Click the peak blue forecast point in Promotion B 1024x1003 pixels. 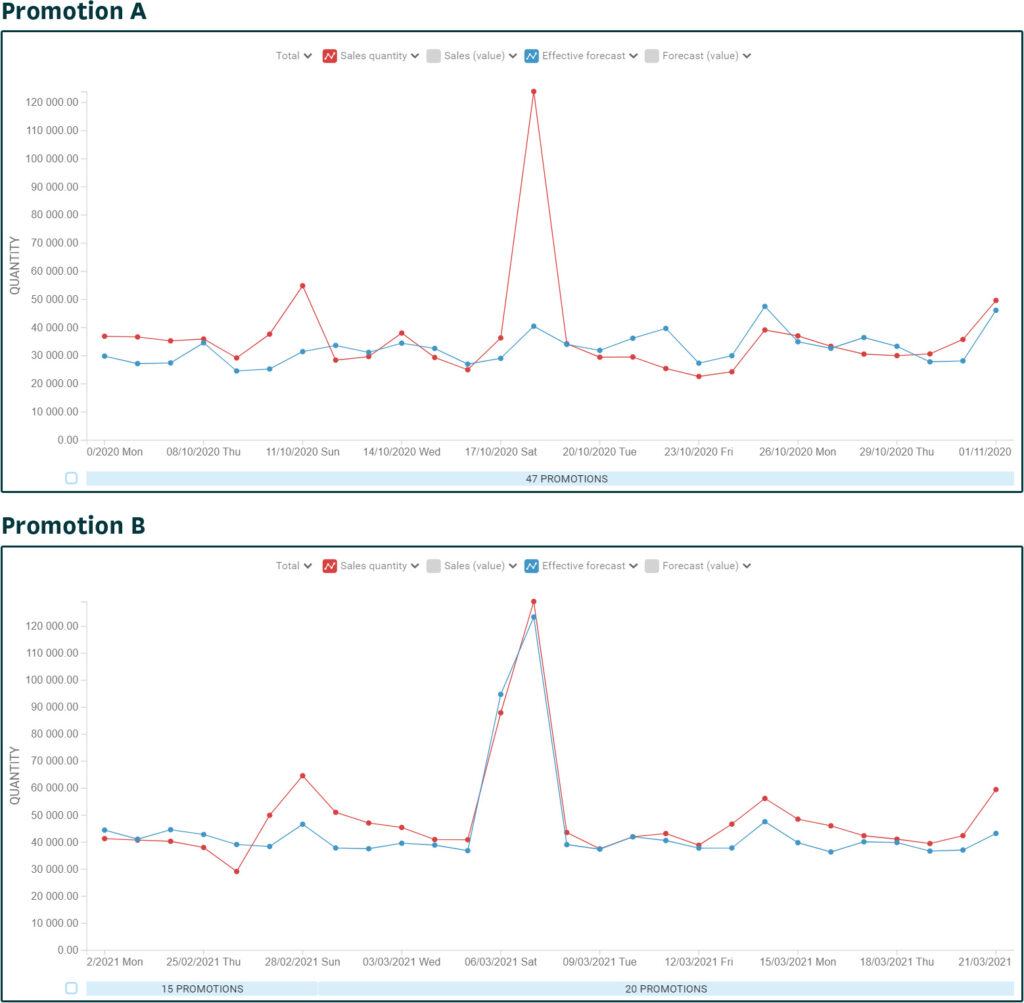(x=533, y=617)
